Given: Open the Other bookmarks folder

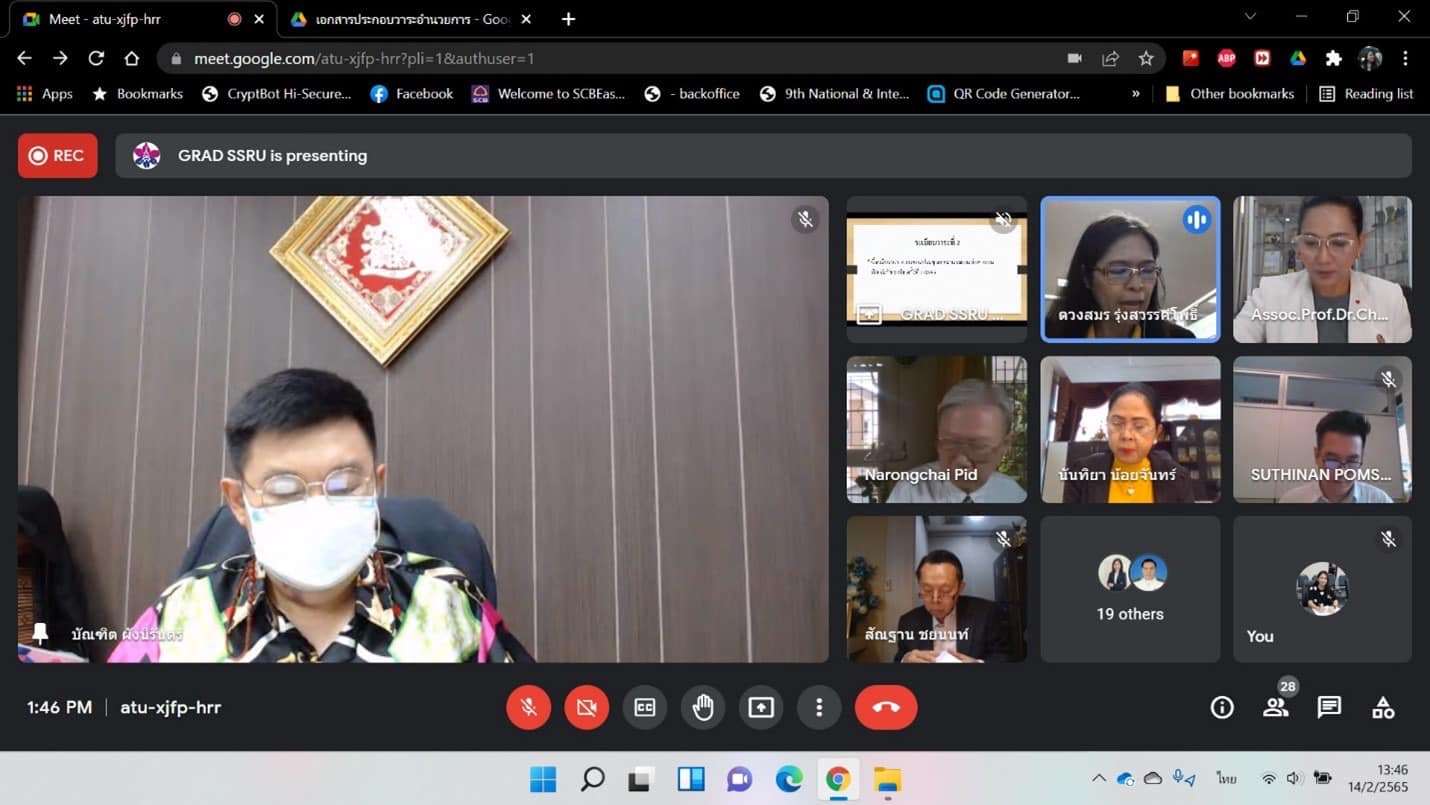Looking at the screenshot, I should click(x=1230, y=93).
